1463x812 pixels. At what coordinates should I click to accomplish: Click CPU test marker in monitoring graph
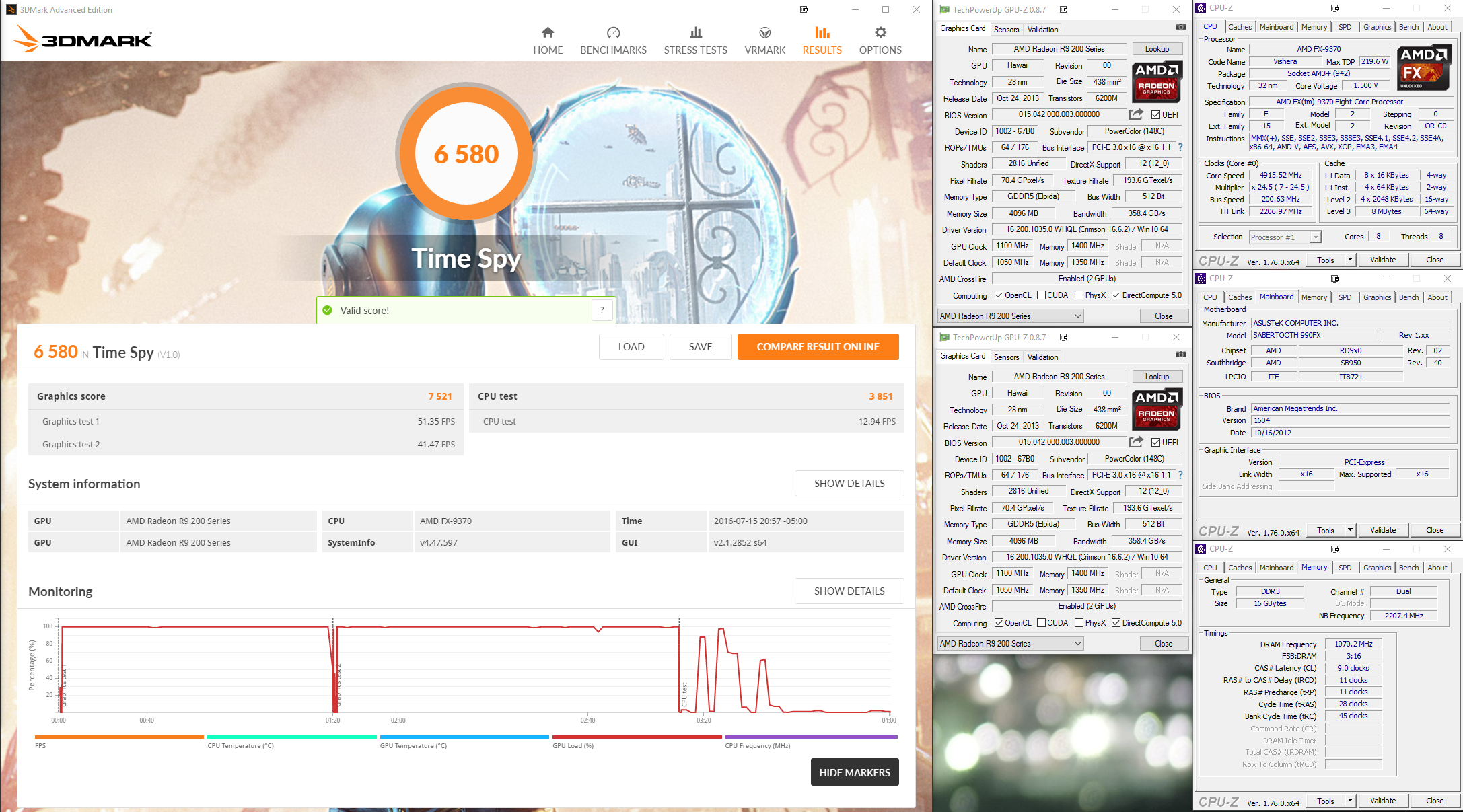coord(684,694)
